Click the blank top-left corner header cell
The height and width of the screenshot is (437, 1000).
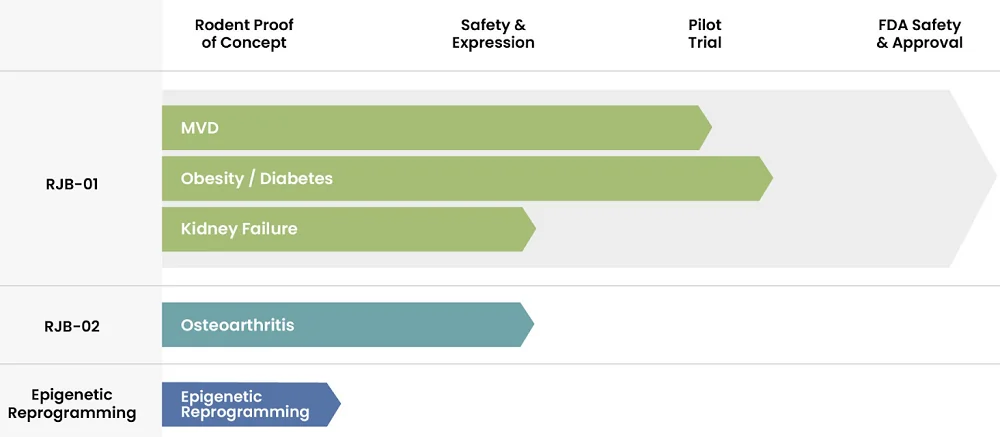pyautogui.click(x=81, y=35)
